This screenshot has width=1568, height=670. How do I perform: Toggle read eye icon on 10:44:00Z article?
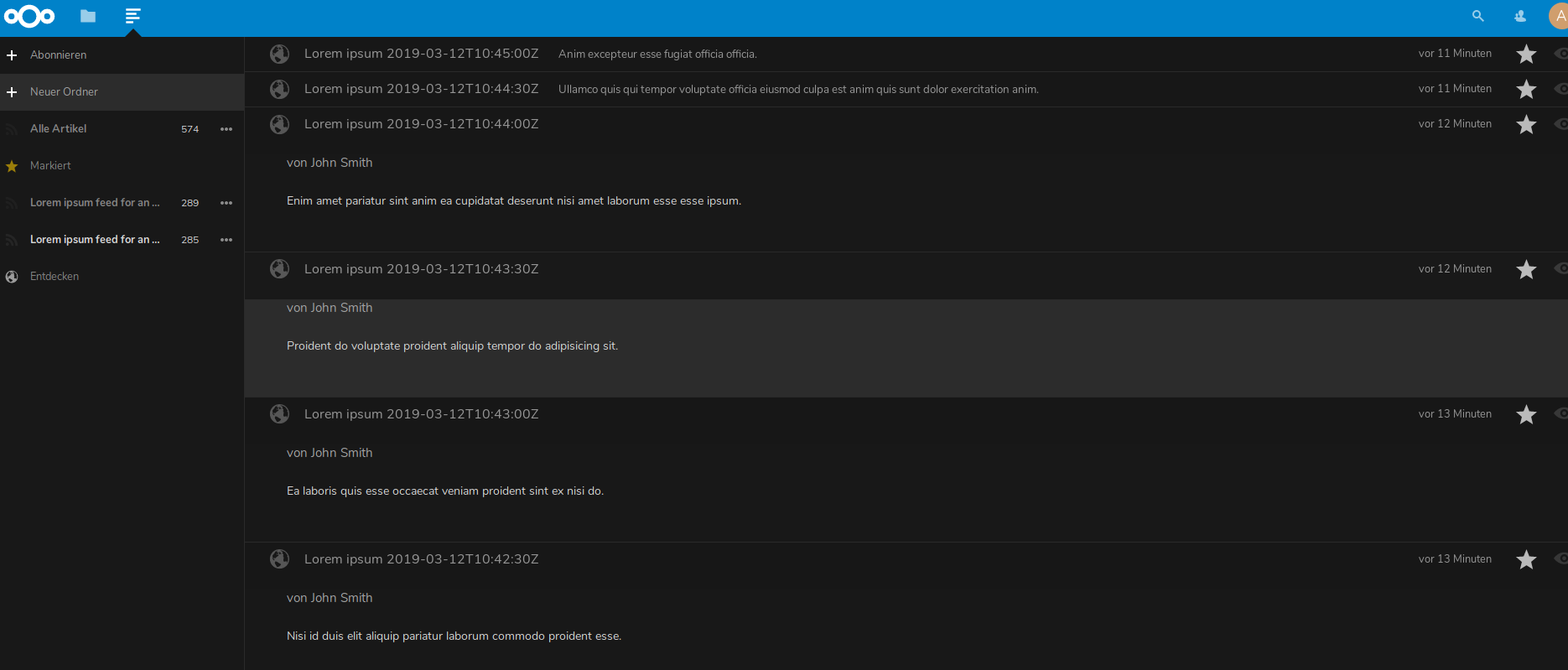coord(1560,123)
